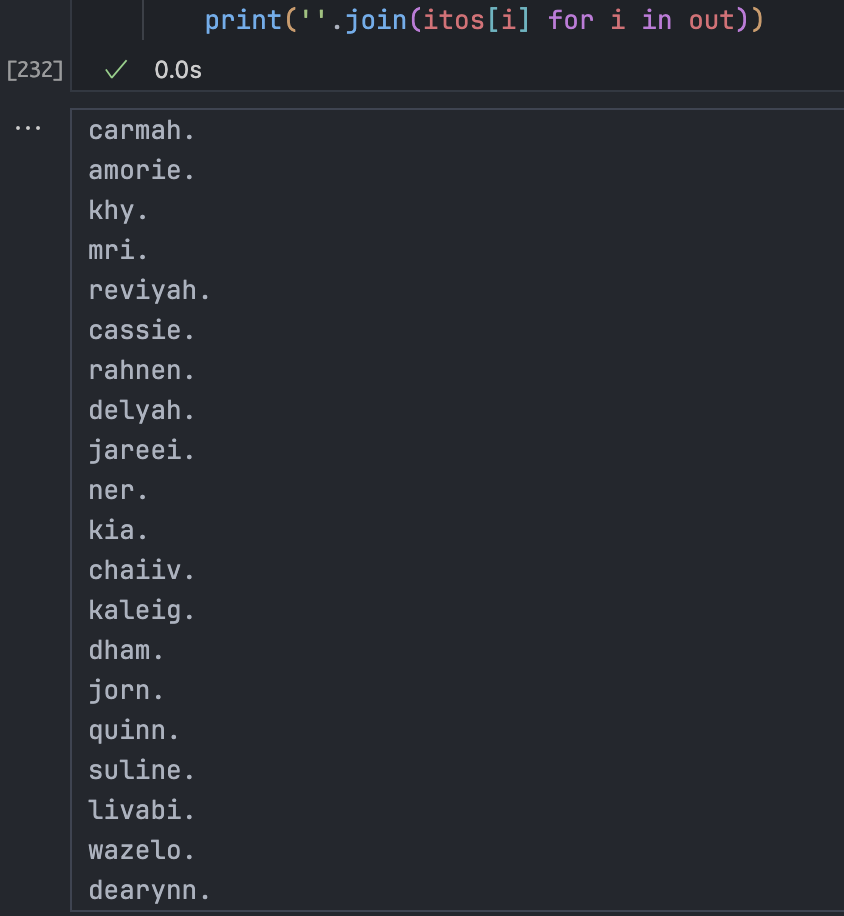Image resolution: width=844 pixels, height=916 pixels.
Task: Click the output line 'khy.'
Action: click(118, 211)
